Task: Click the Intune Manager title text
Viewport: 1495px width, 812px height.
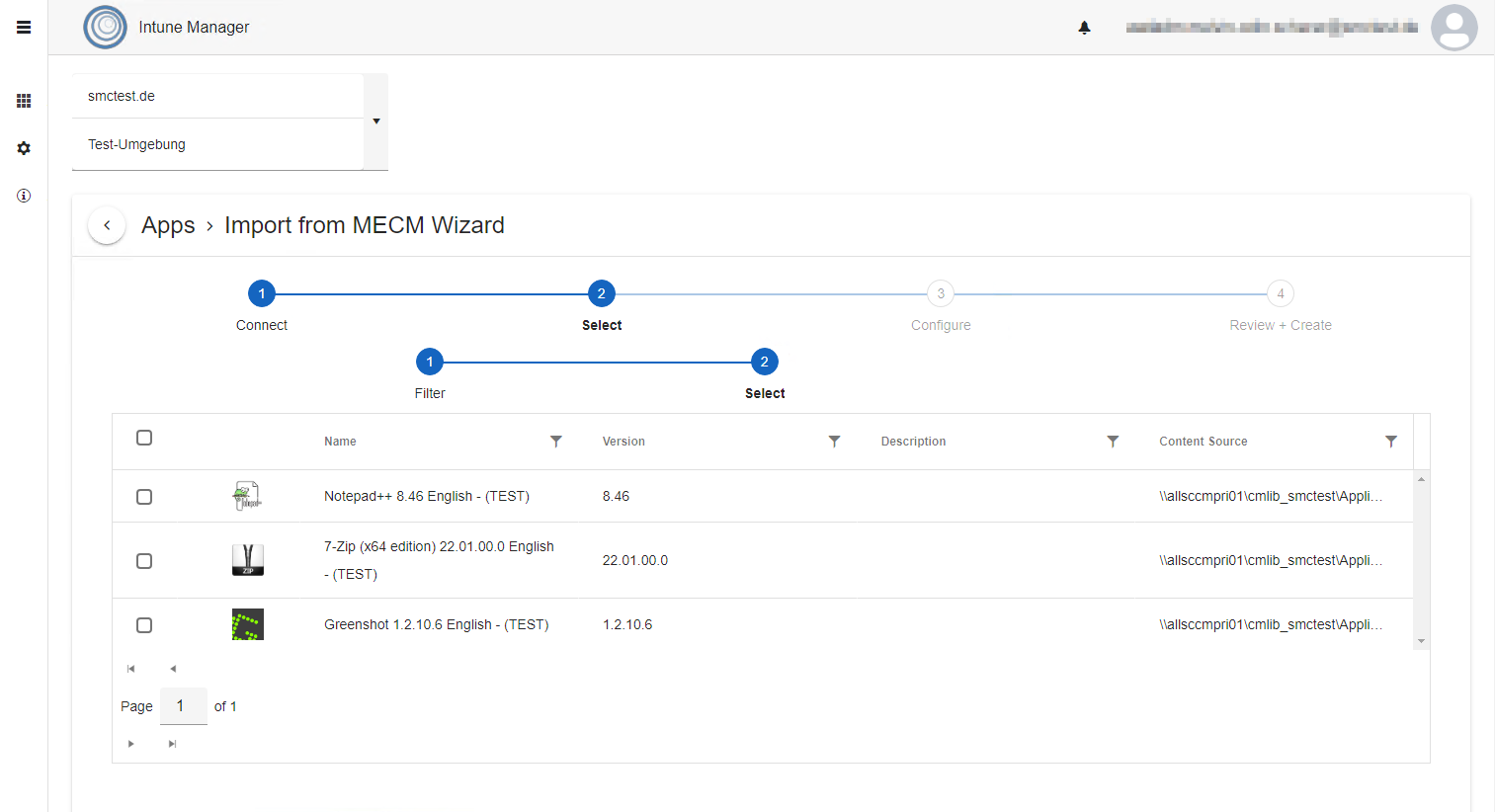Action: click(194, 28)
